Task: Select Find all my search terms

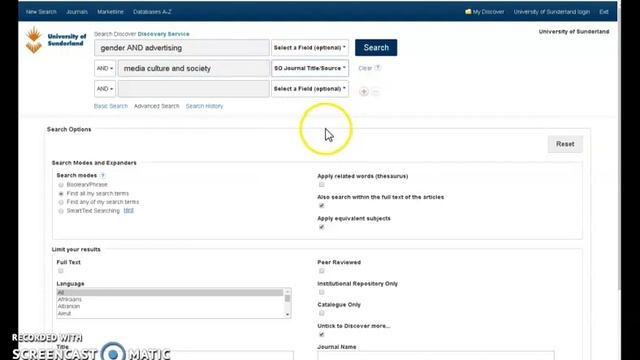Action: [61, 193]
